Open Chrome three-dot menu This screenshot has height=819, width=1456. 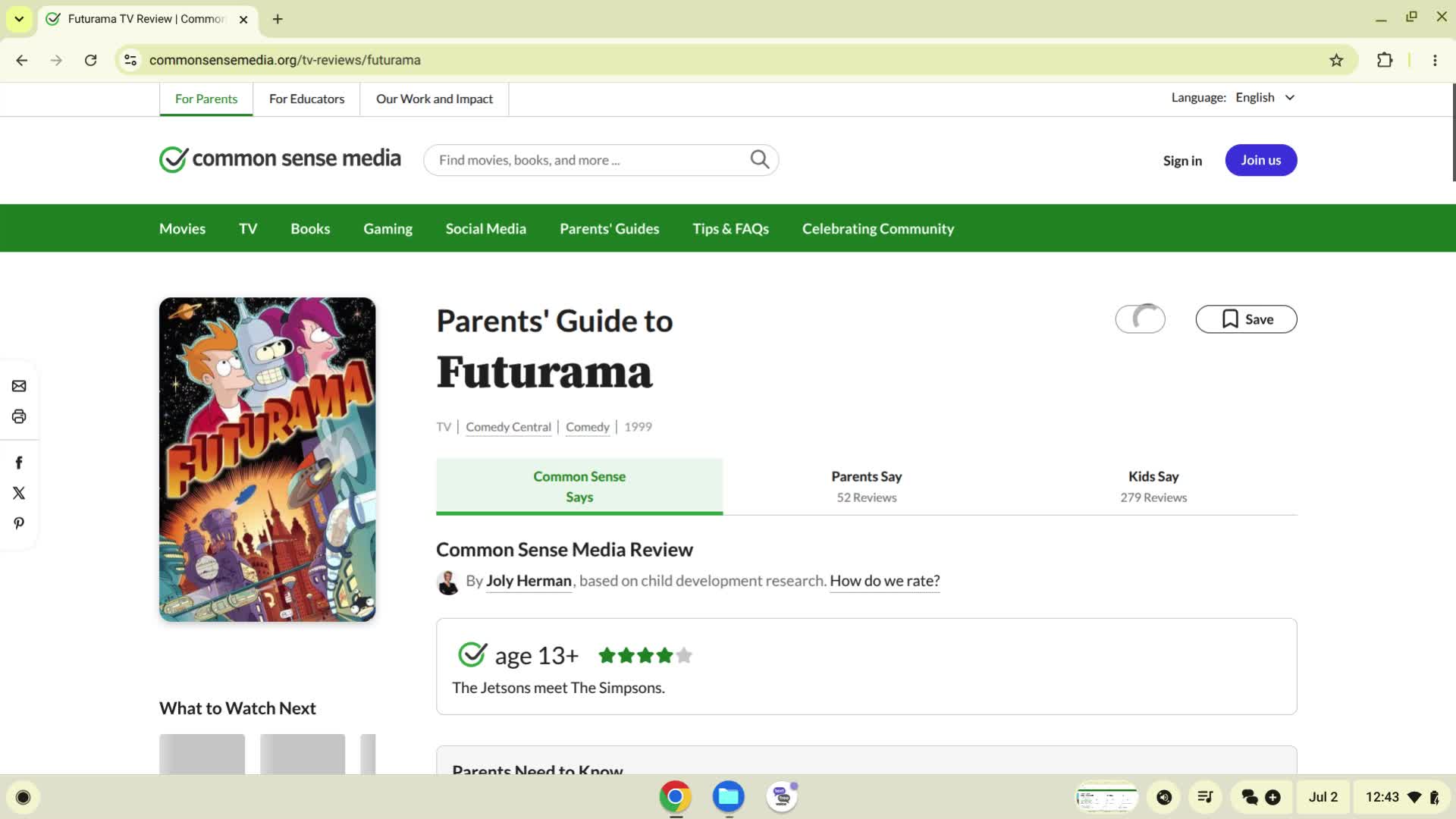(1435, 60)
